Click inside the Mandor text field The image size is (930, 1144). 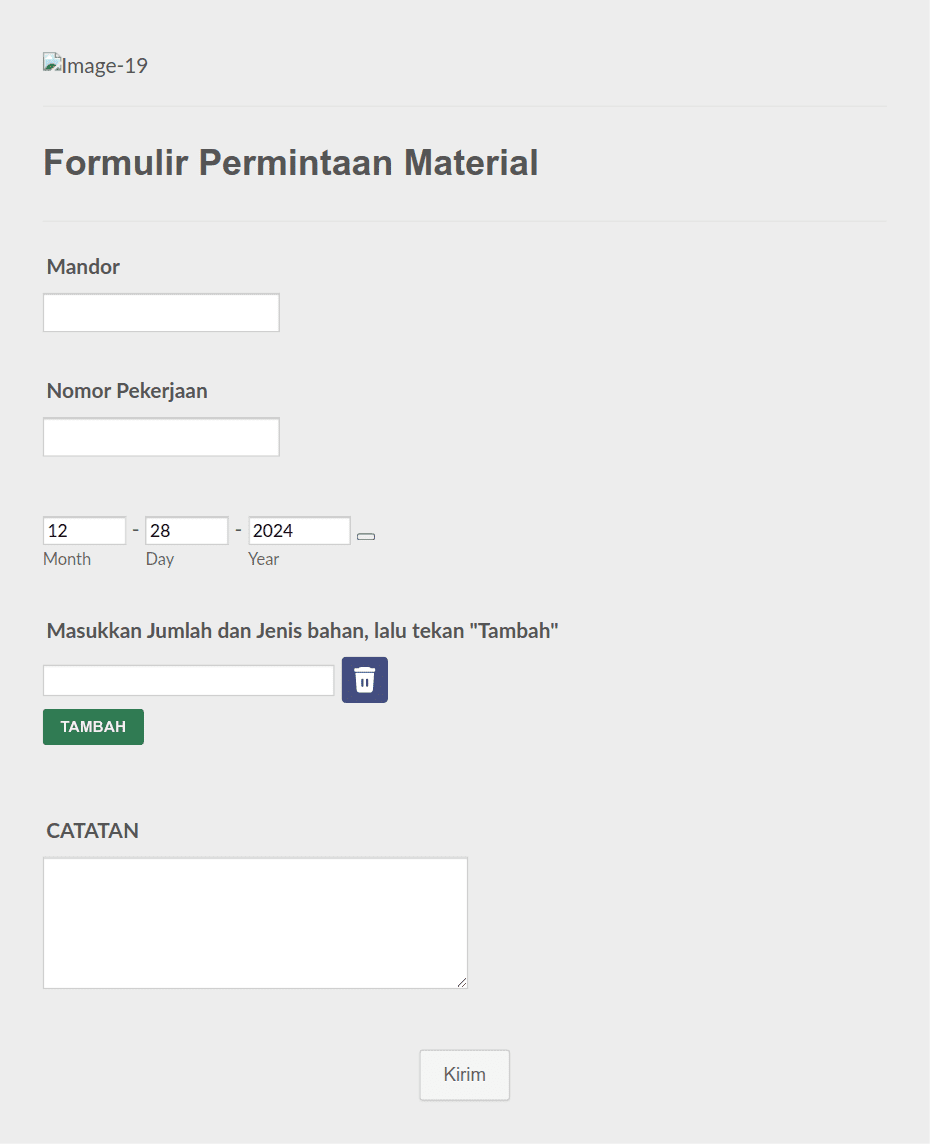(160, 312)
